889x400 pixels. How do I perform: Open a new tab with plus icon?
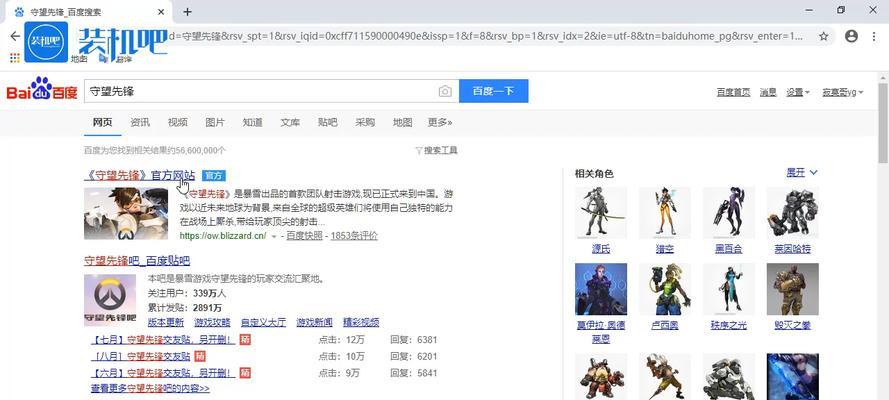(188, 11)
